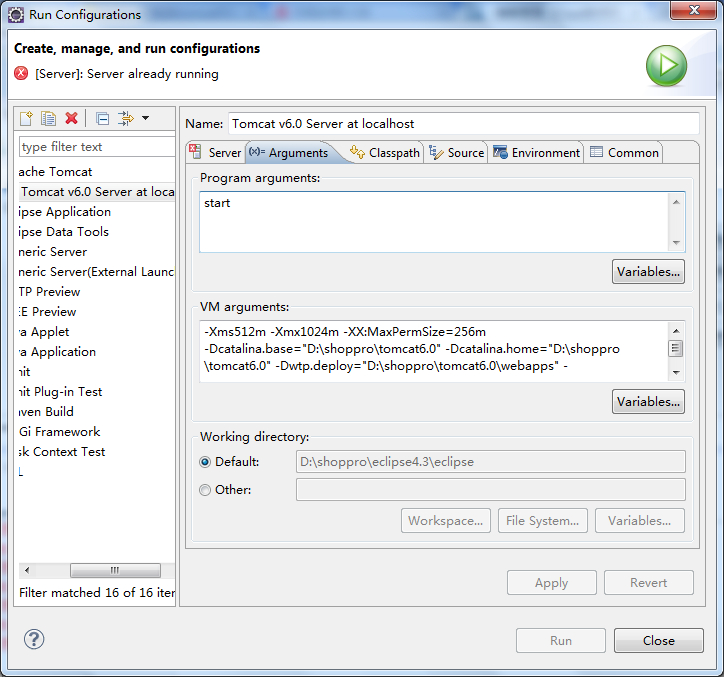Screen dimensions: 724x677
Task: Click the Source tab icon
Action: pos(436,151)
